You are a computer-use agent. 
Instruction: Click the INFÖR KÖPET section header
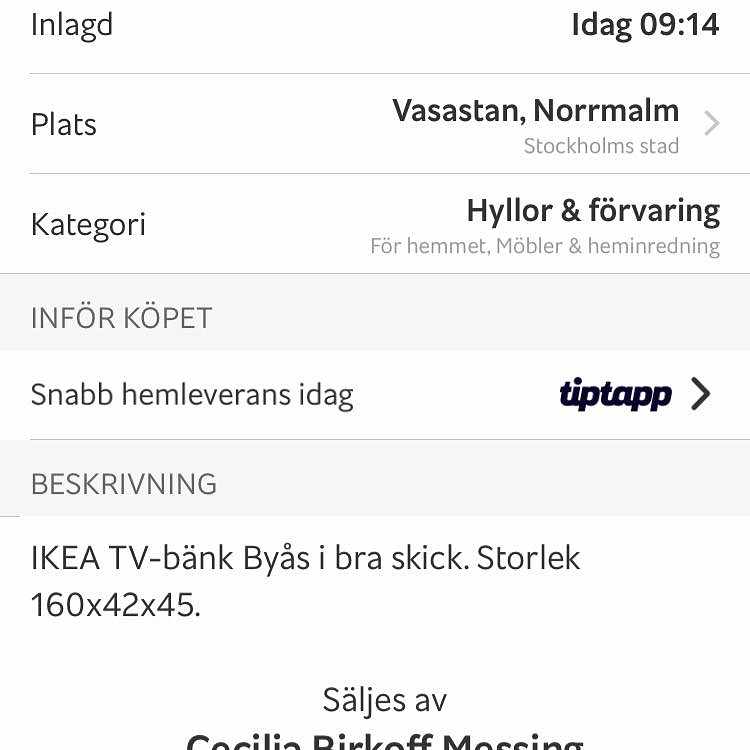click(x=122, y=318)
